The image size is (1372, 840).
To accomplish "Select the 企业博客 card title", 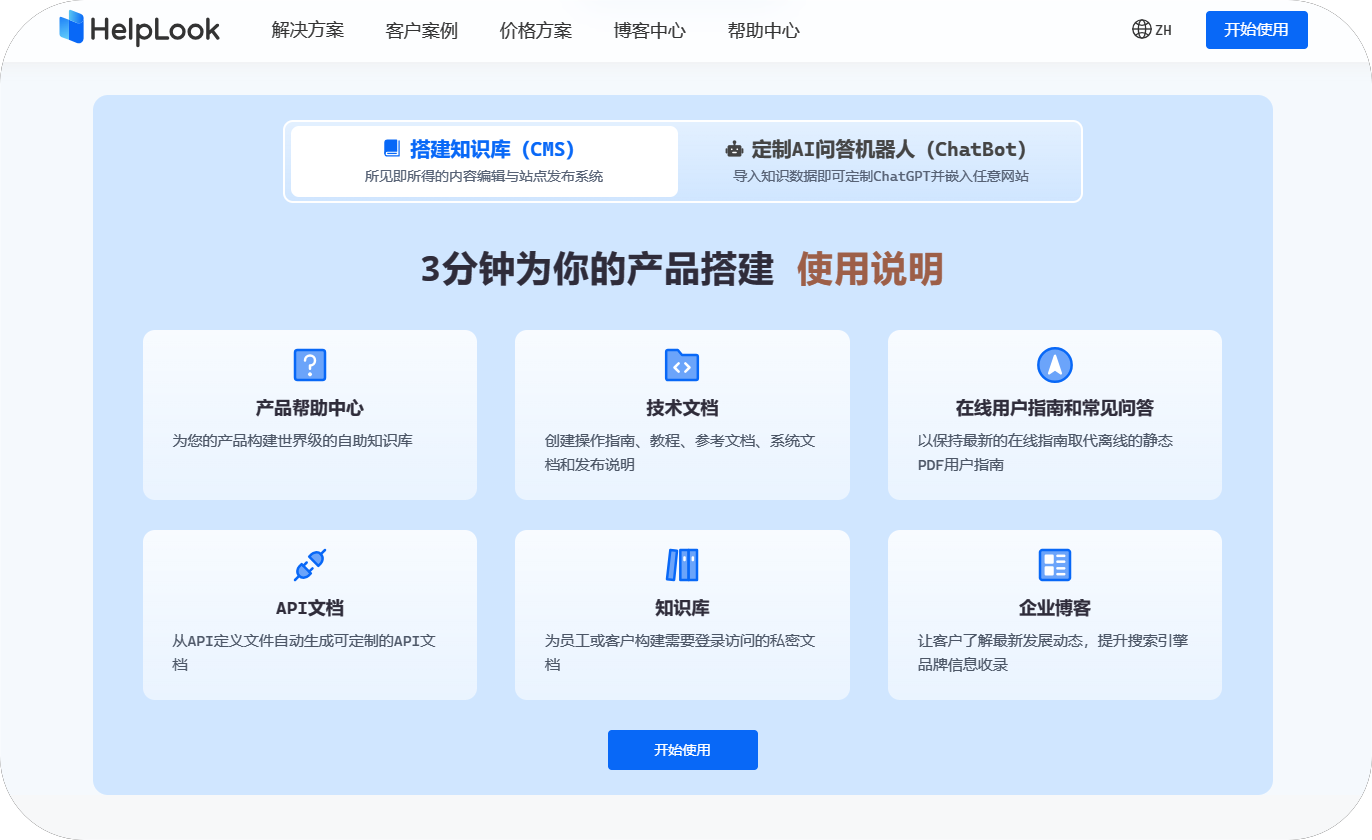I will 1055,608.
